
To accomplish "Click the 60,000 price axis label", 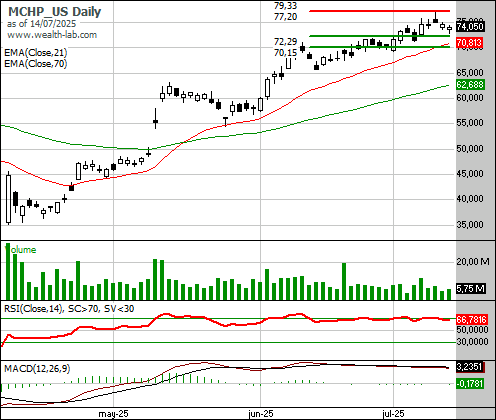I will tap(470, 98).
